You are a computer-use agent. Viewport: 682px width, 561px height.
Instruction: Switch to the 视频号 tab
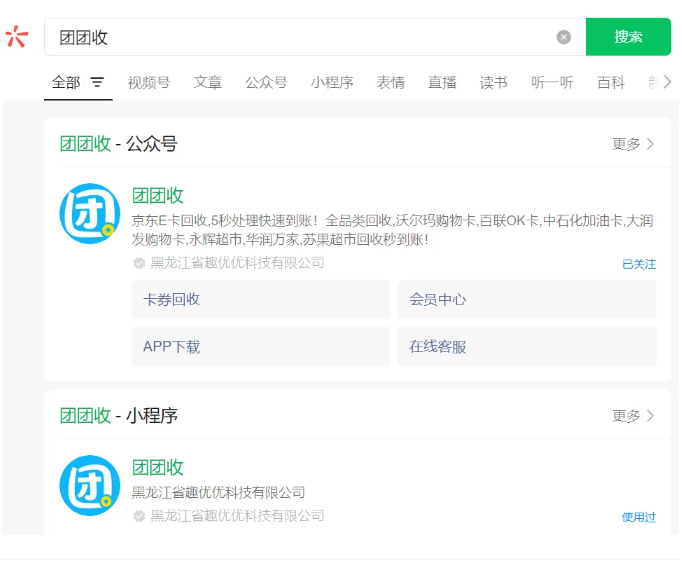point(148,83)
